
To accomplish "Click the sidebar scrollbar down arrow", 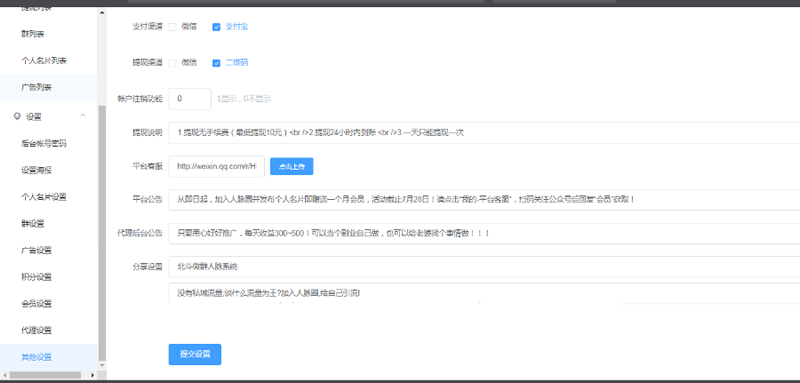I will 102,365.
